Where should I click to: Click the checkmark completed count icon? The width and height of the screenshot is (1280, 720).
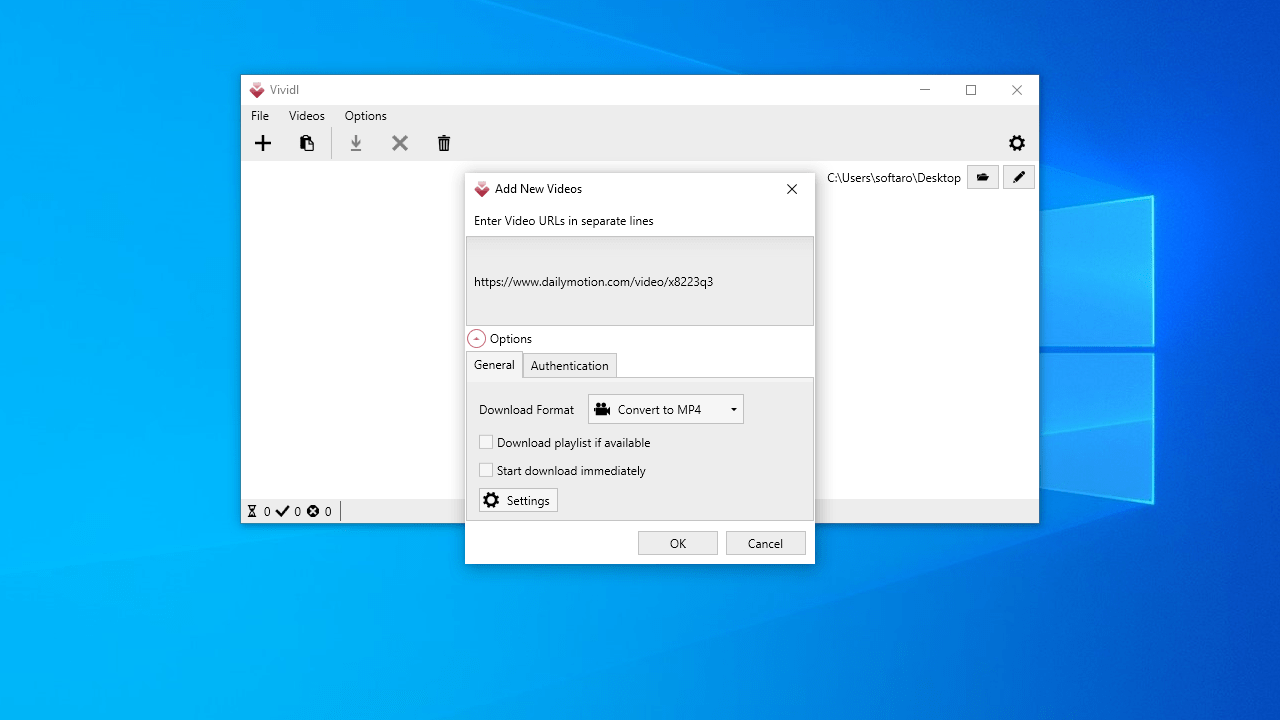[282, 511]
